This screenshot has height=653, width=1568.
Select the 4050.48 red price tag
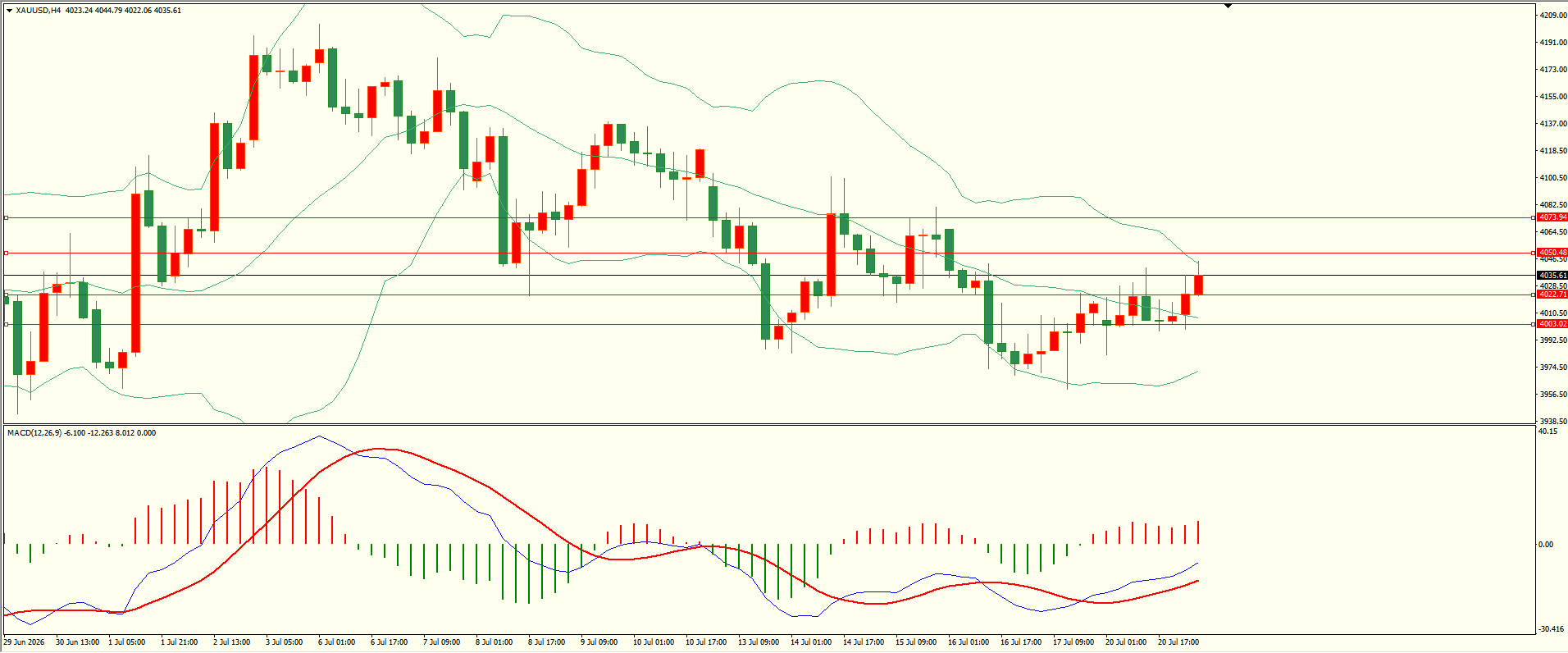pyautogui.click(x=1552, y=253)
